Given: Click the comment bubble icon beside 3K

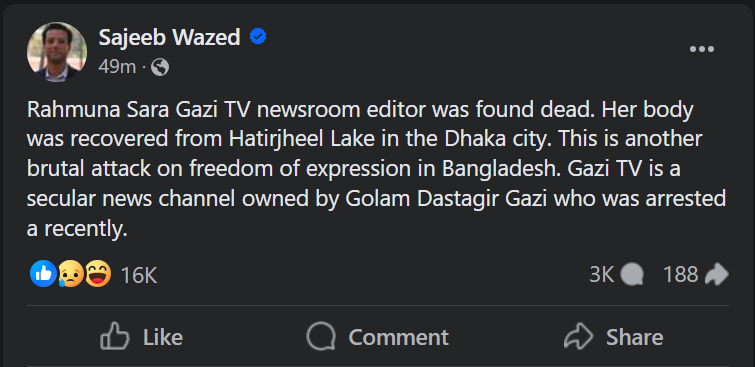Looking at the screenshot, I should (x=632, y=275).
